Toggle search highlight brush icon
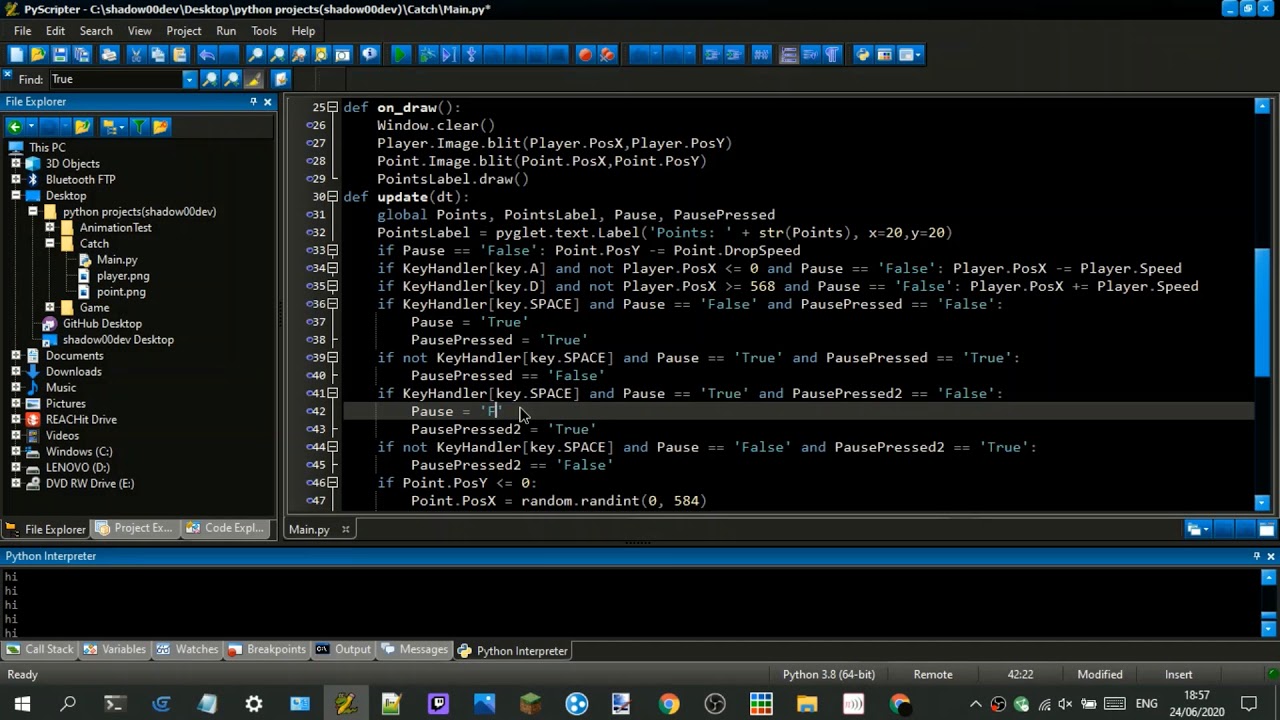The image size is (1280, 720). [x=254, y=79]
